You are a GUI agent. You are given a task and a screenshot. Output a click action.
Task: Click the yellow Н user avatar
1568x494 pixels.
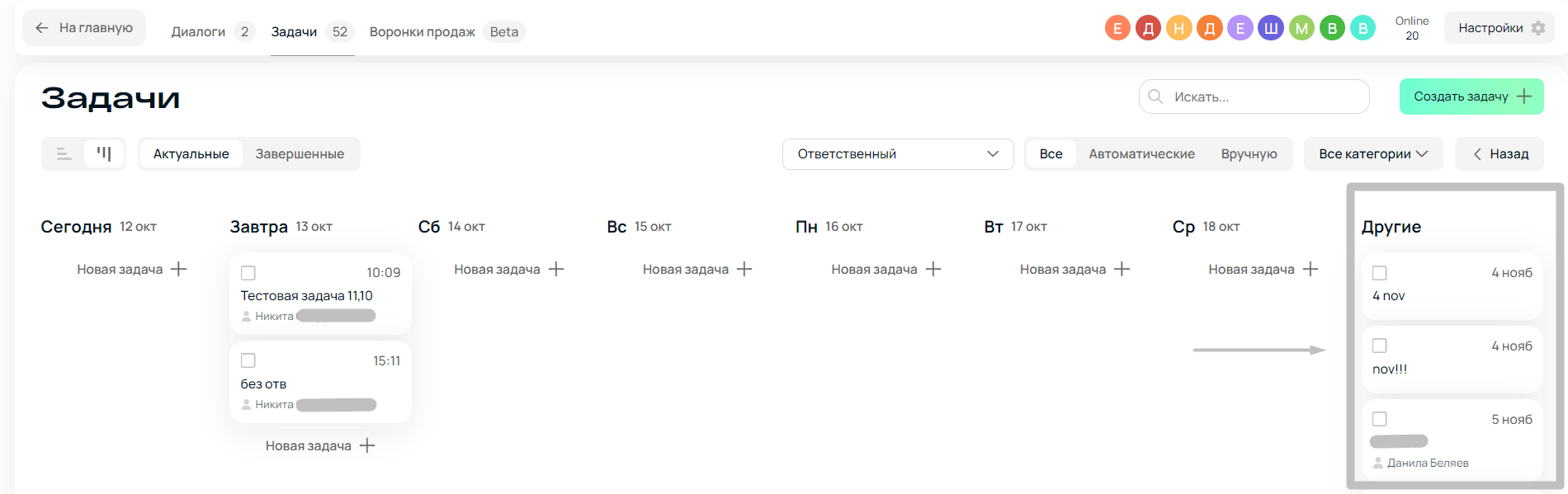click(1178, 28)
